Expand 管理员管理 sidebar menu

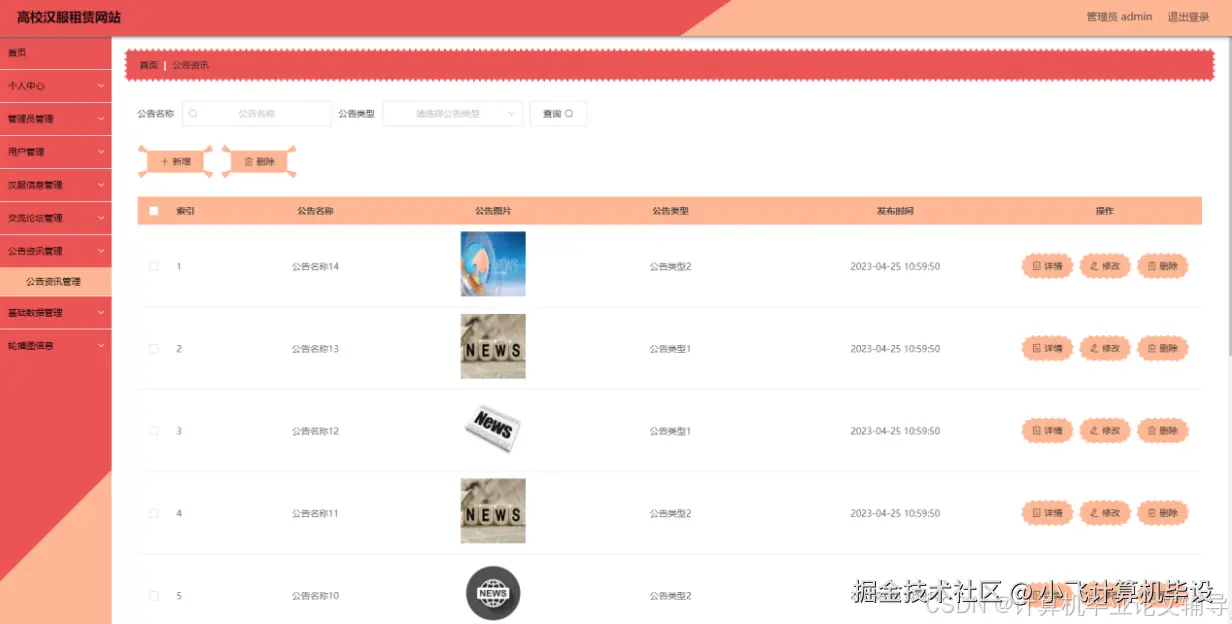coord(56,119)
